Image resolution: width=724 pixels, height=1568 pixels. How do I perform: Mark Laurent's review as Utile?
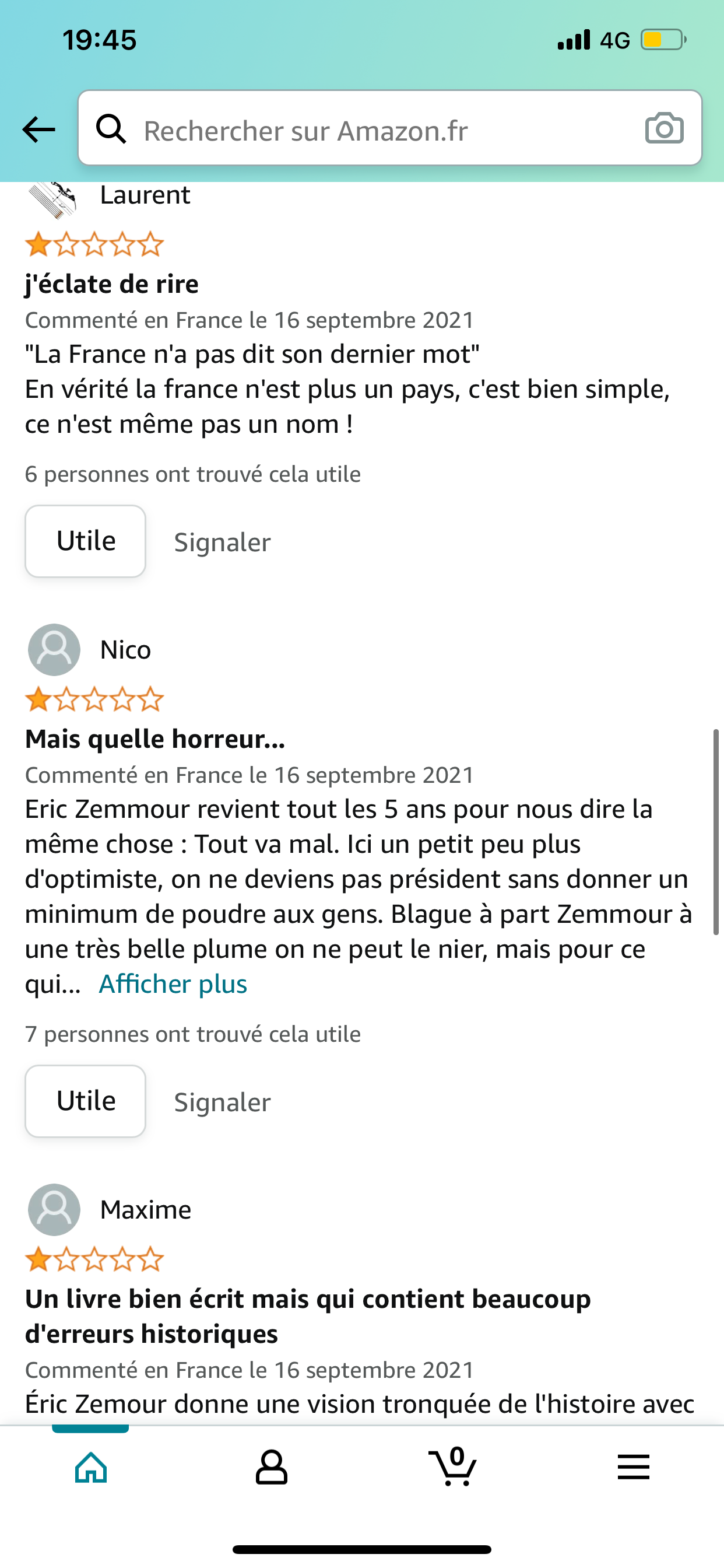coord(85,541)
